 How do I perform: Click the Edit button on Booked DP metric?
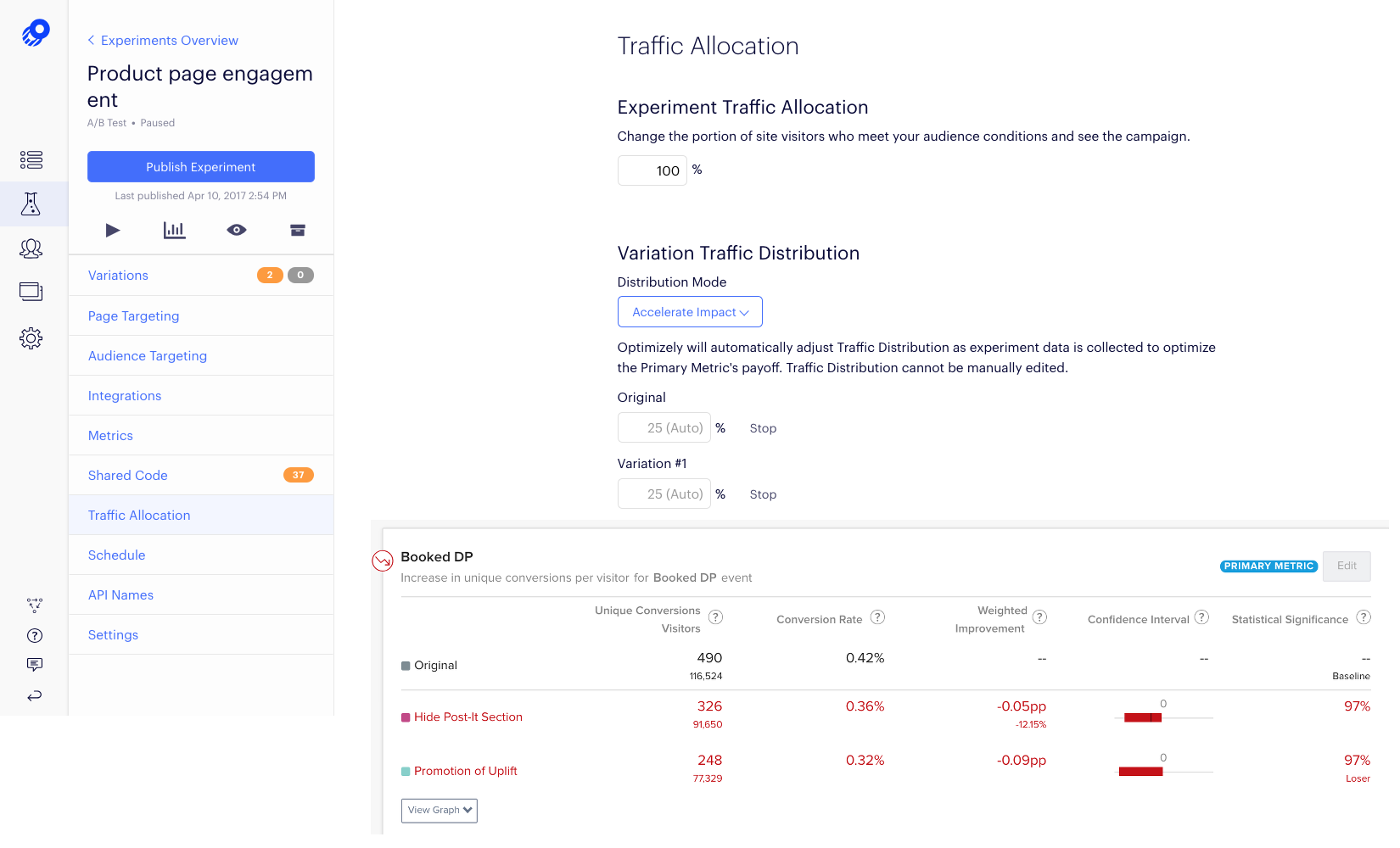[x=1347, y=566]
